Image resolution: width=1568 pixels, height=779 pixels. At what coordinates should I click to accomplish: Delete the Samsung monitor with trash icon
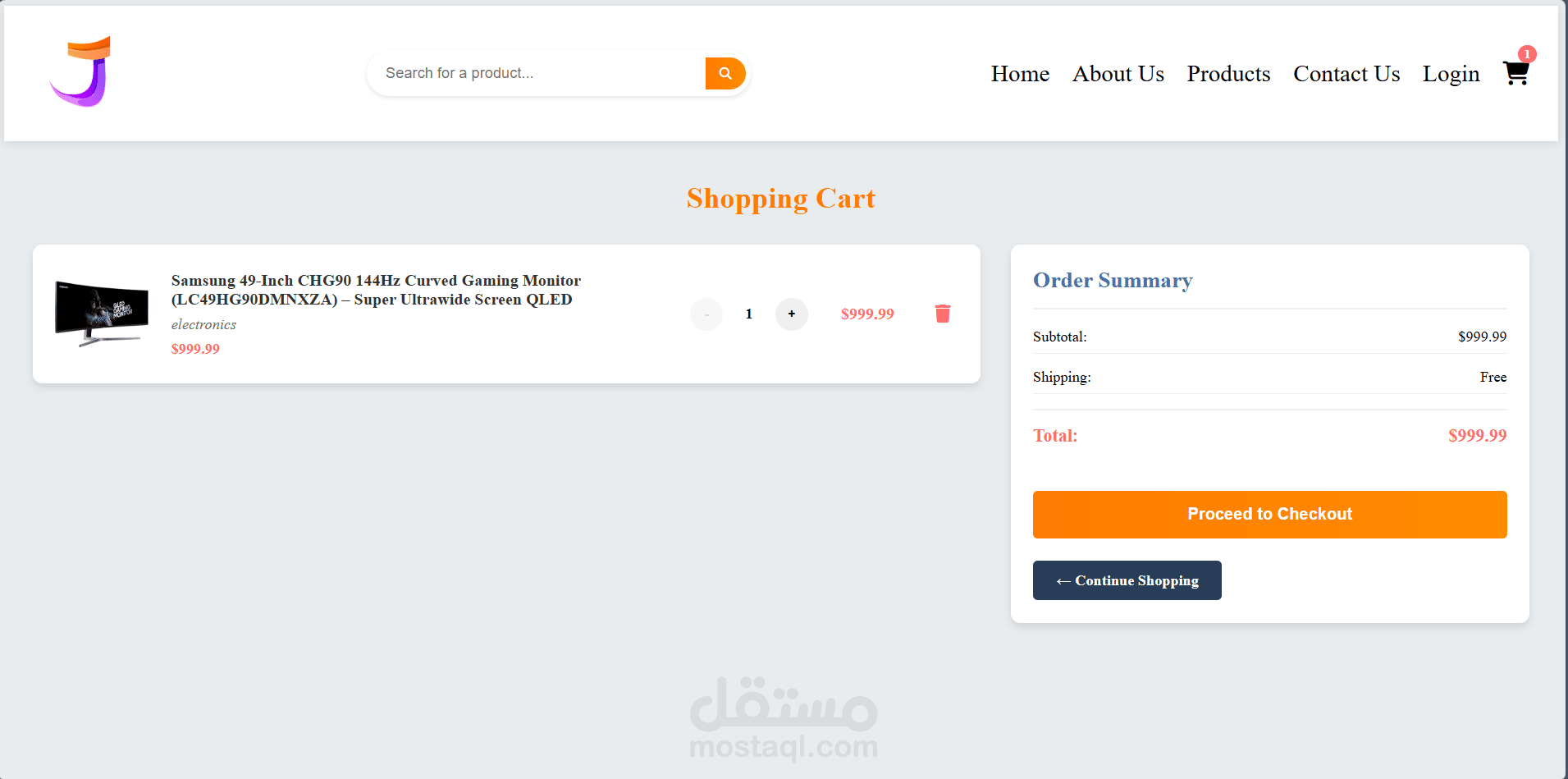(x=943, y=314)
